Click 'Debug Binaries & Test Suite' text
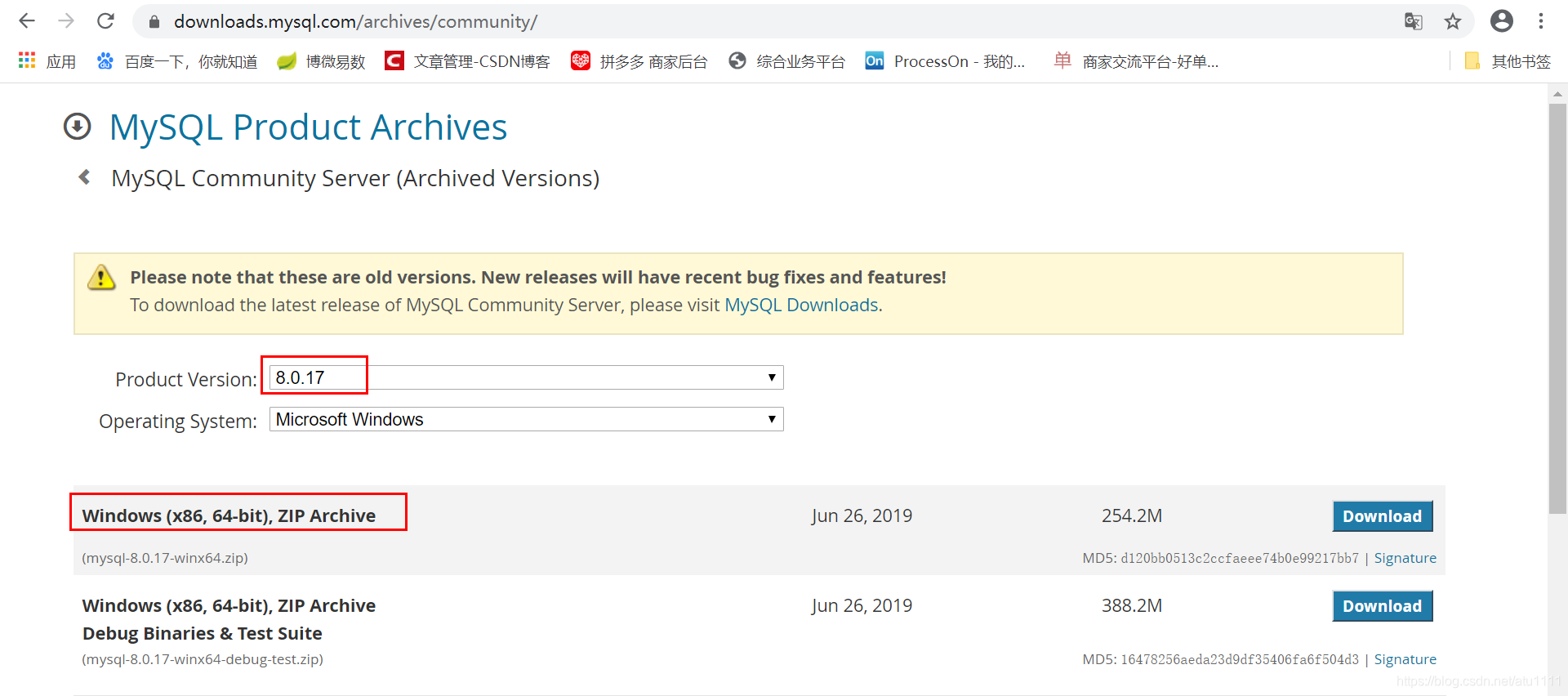 click(x=202, y=633)
